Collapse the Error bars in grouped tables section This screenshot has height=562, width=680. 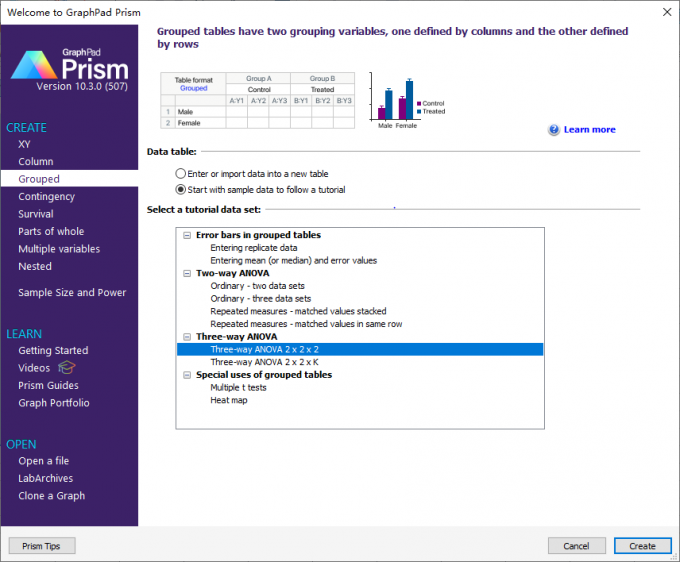click(x=187, y=235)
